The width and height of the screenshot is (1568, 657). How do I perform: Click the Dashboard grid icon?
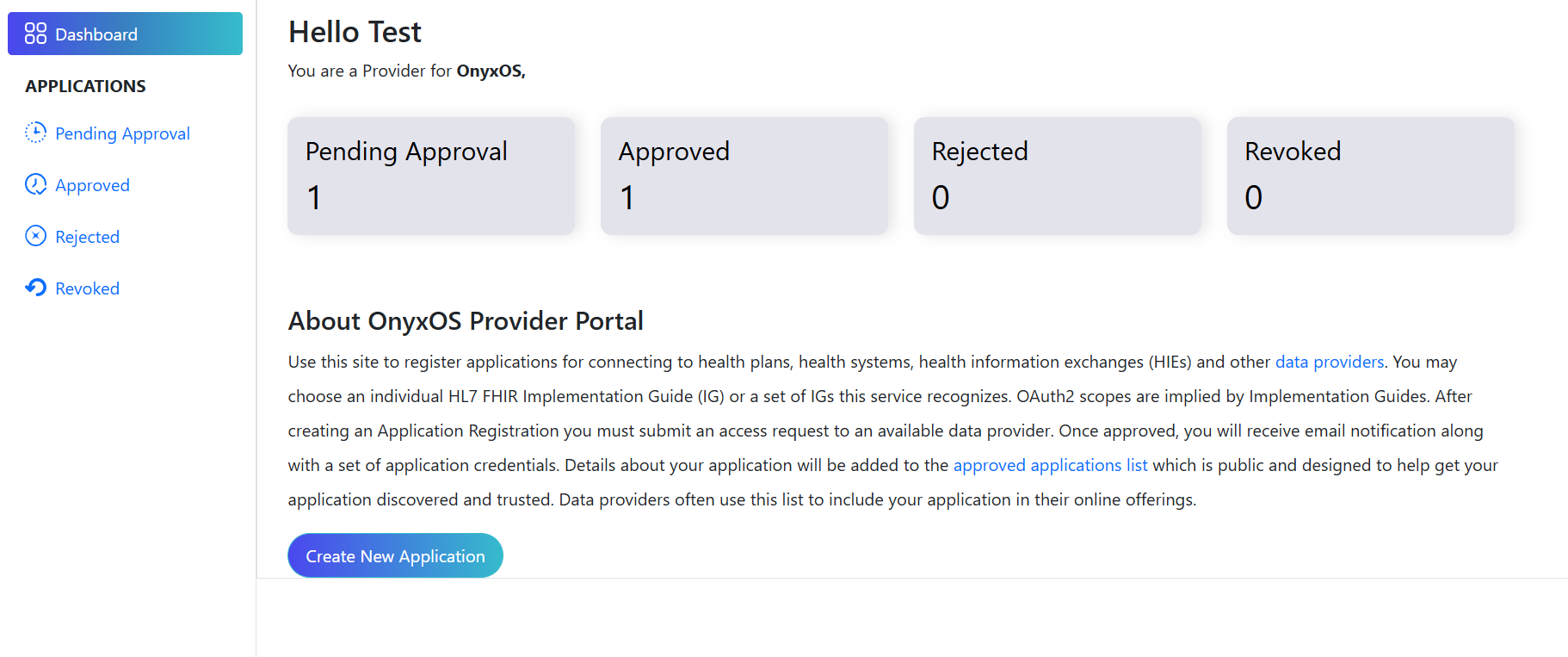(x=35, y=34)
